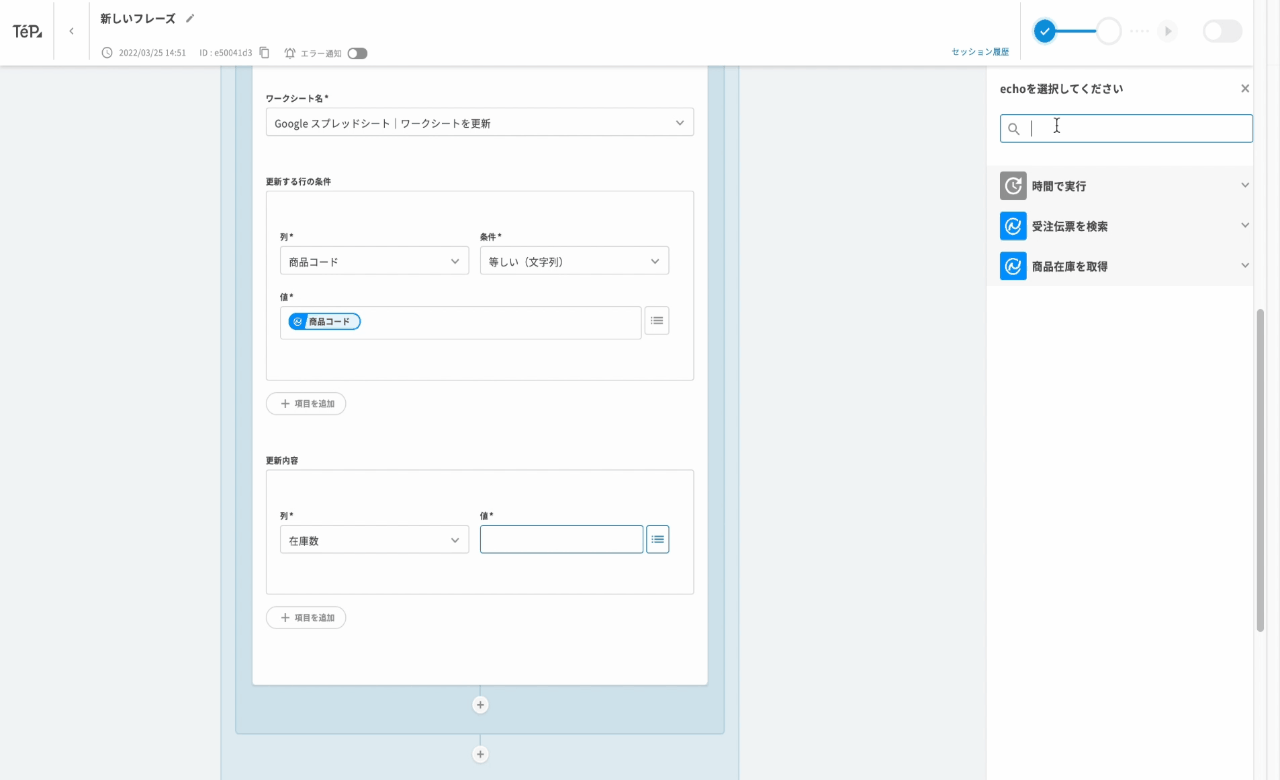Expand the 時間で実行 echo item

pyautogui.click(x=1125, y=186)
